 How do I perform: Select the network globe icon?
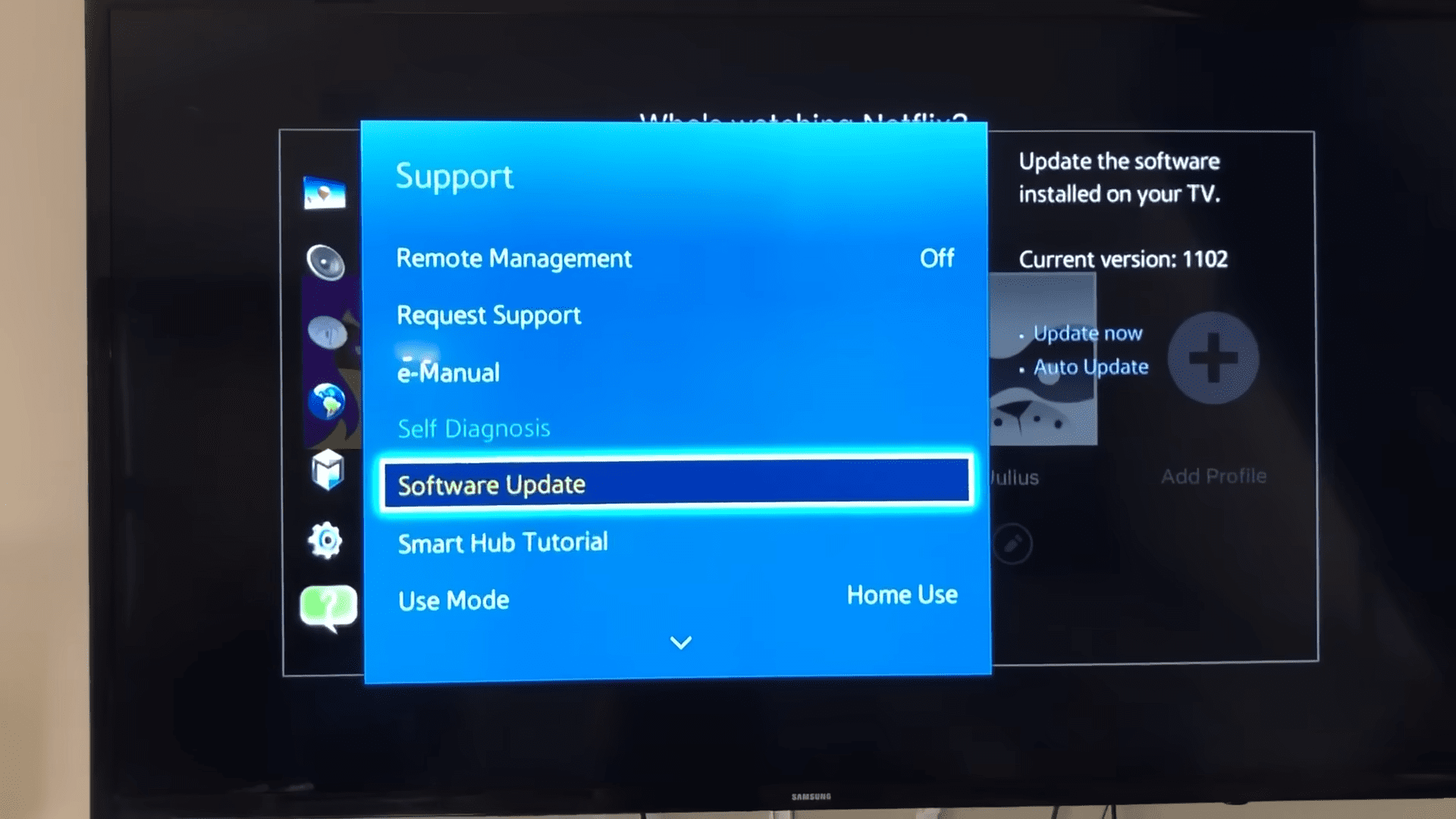[324, 400]
